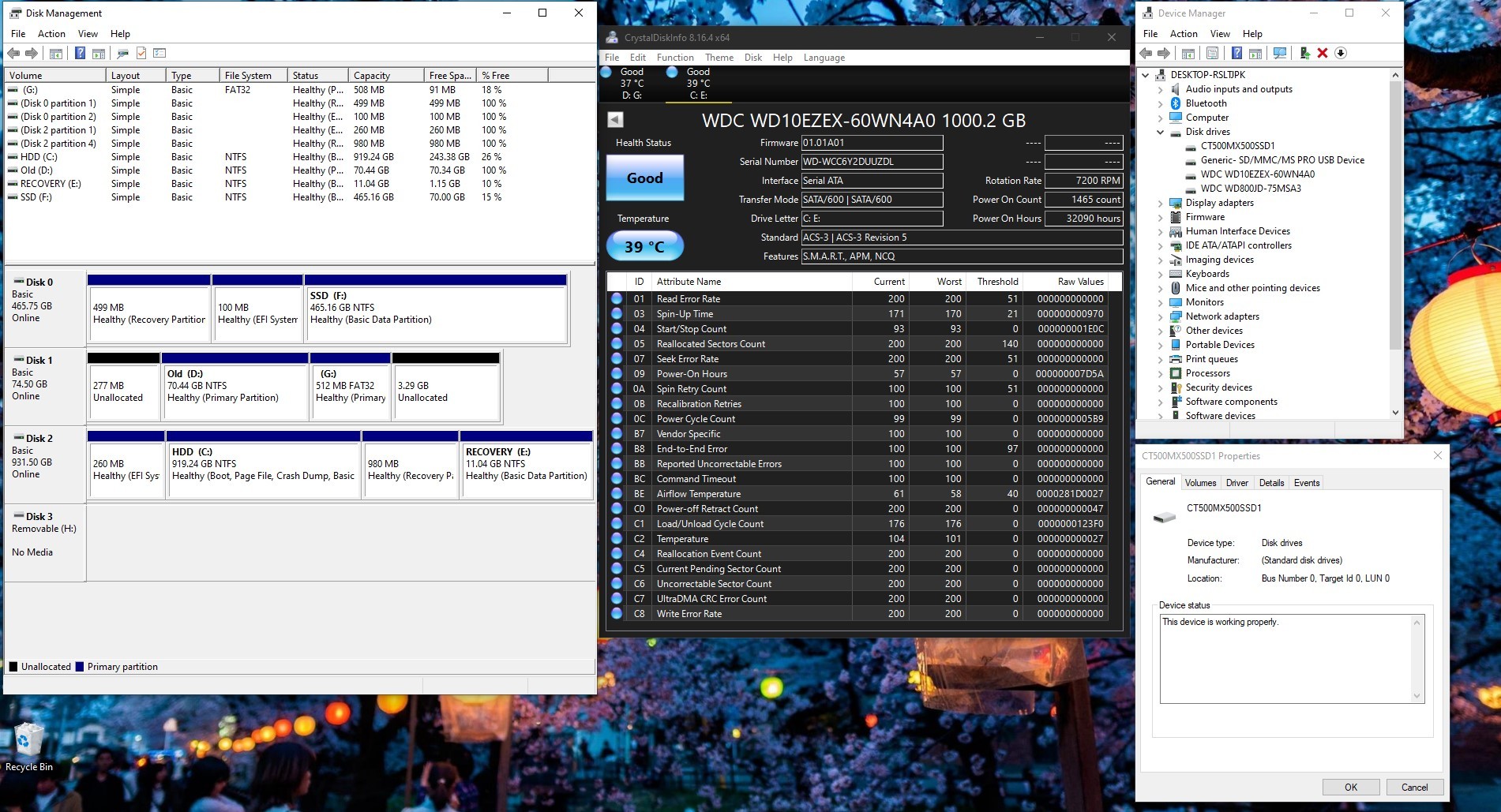Image resolution: width=1501 pixels, height=812 pixels.
Task: Expand the Network adapters node
Action: click(1160, 316)
